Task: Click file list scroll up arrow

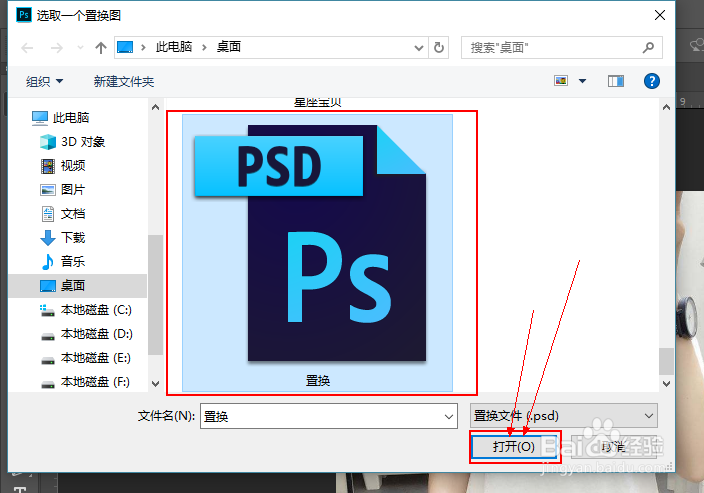Action: tap(666, 107)
